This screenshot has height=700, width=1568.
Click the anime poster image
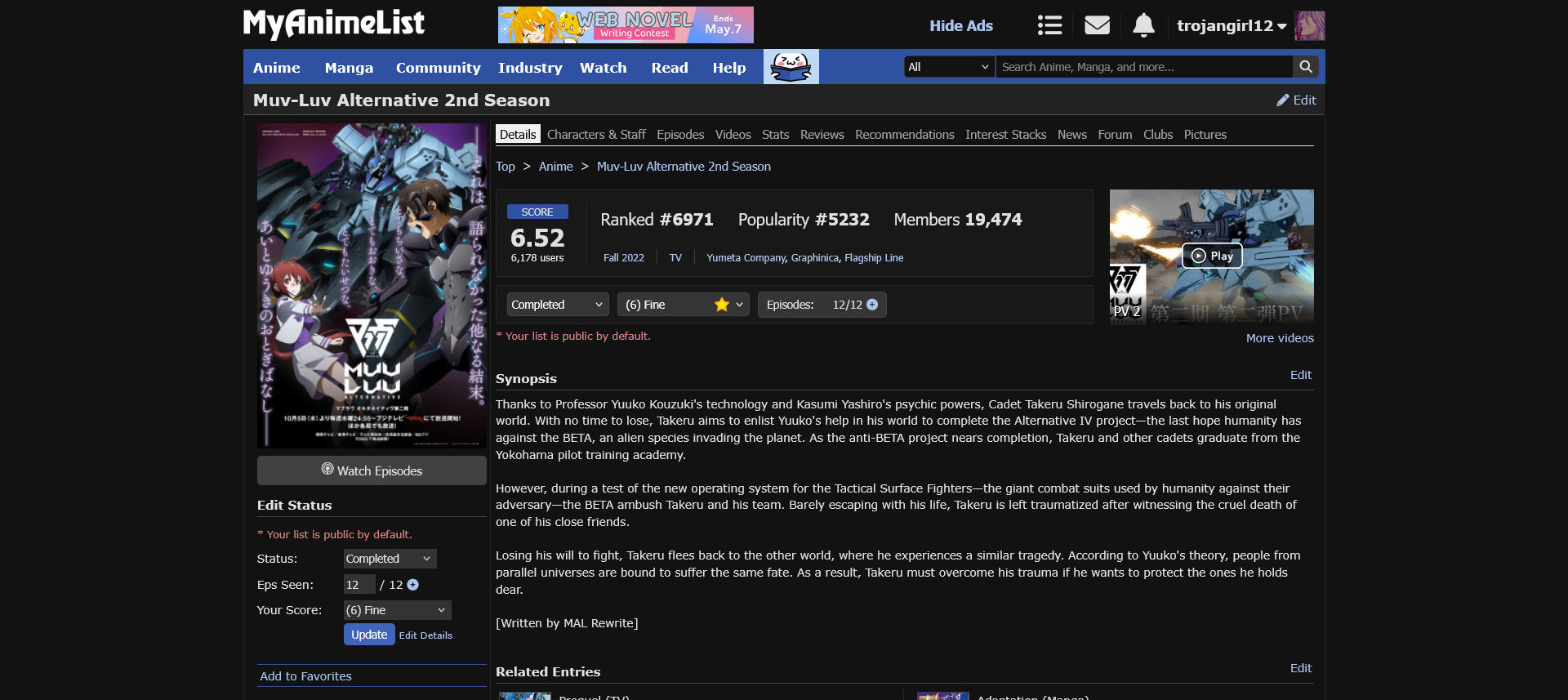(372, 285)
